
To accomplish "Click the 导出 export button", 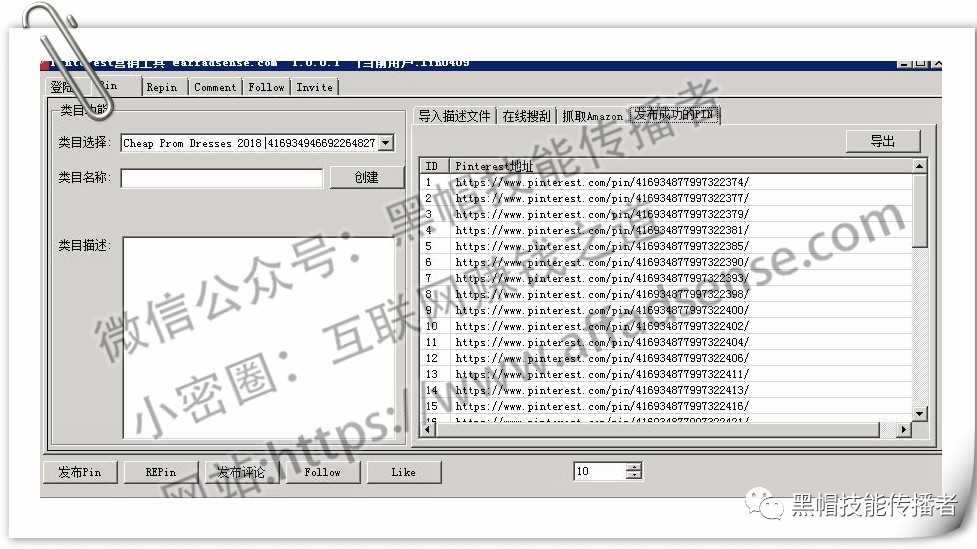I will (x=883, y=141).
